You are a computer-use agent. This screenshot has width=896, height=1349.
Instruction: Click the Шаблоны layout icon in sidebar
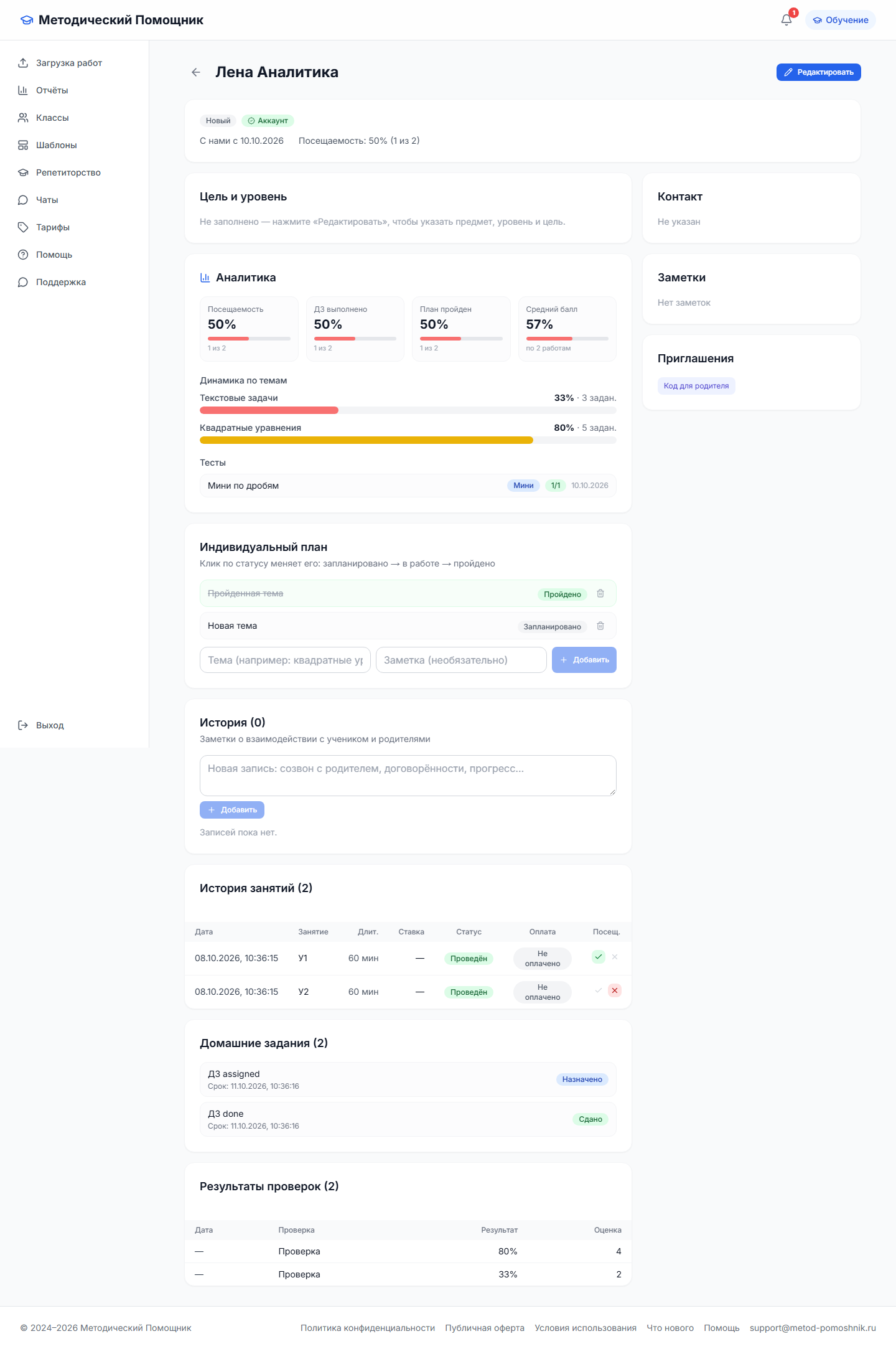[23, 145]
